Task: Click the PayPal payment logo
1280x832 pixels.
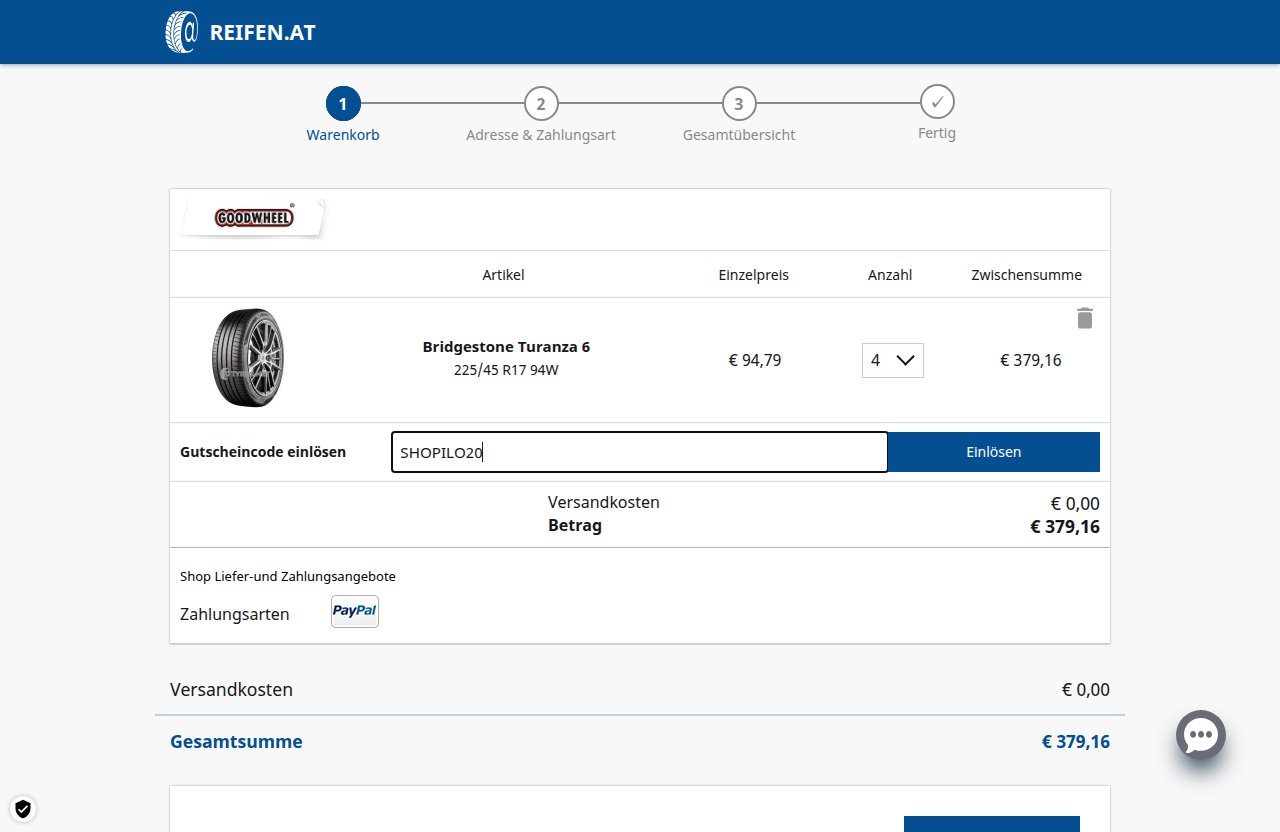Action: (x=355, y=611)
